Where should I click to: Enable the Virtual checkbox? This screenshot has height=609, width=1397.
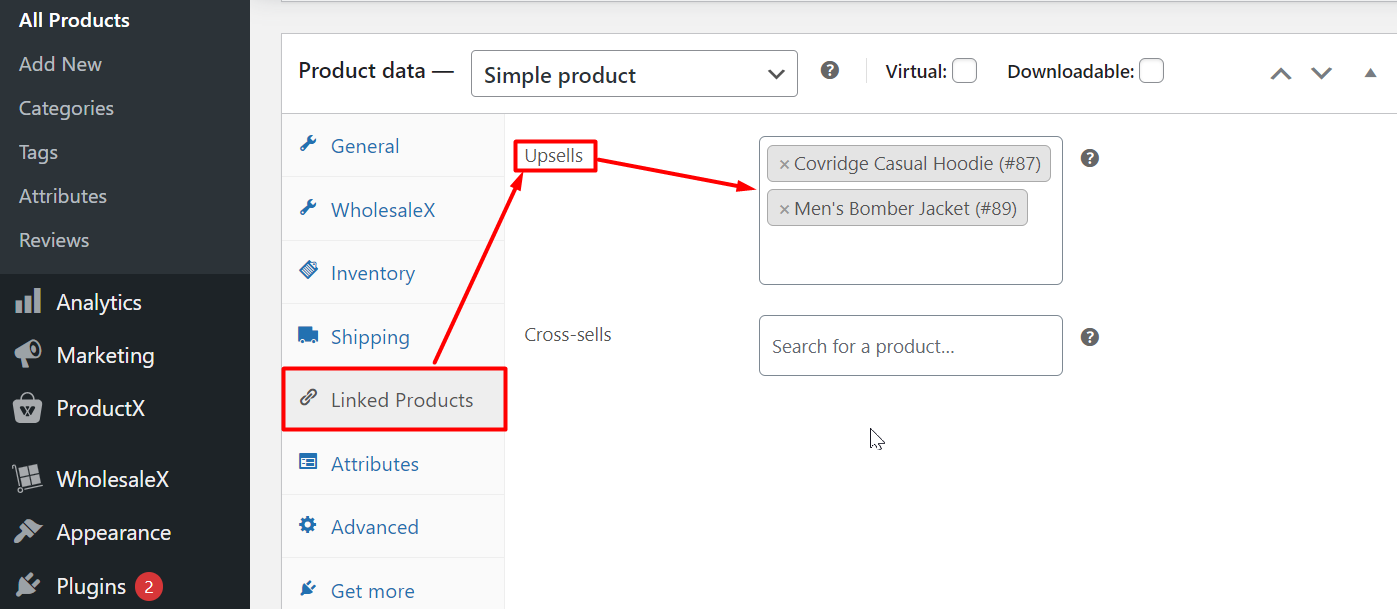[964, 71]
